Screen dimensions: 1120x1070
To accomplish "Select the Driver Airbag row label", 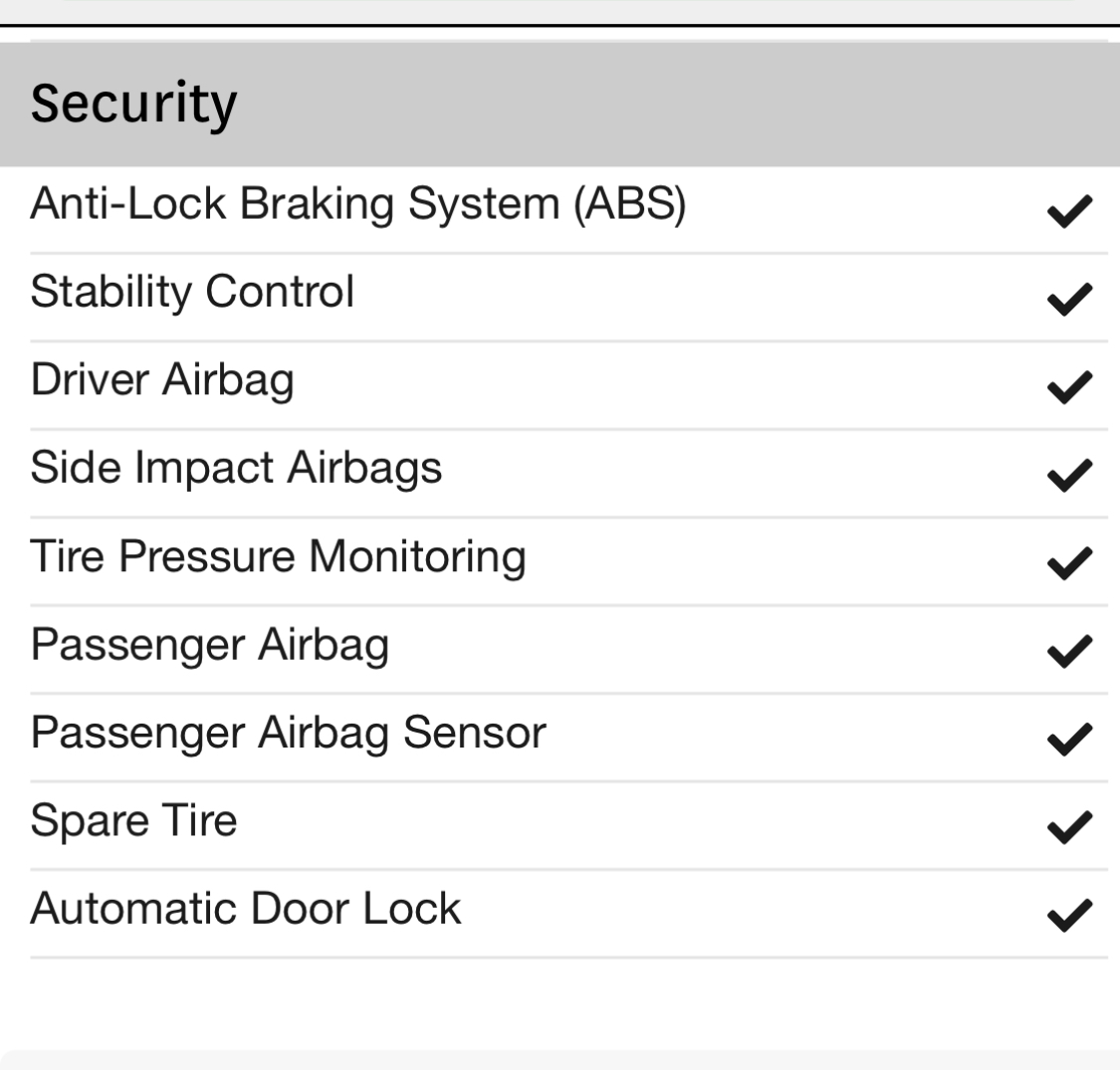I will [x=162, y=380].
